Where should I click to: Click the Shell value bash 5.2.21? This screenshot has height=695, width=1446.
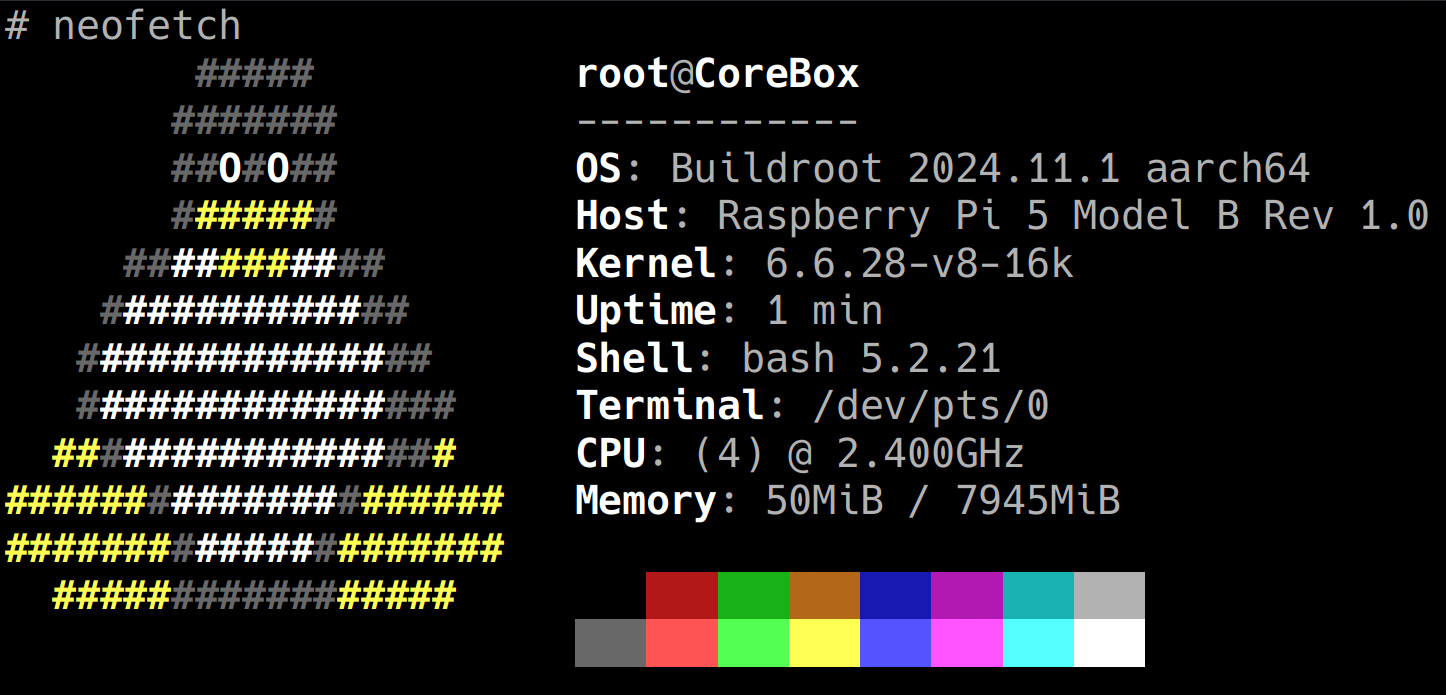pos(871,359)
